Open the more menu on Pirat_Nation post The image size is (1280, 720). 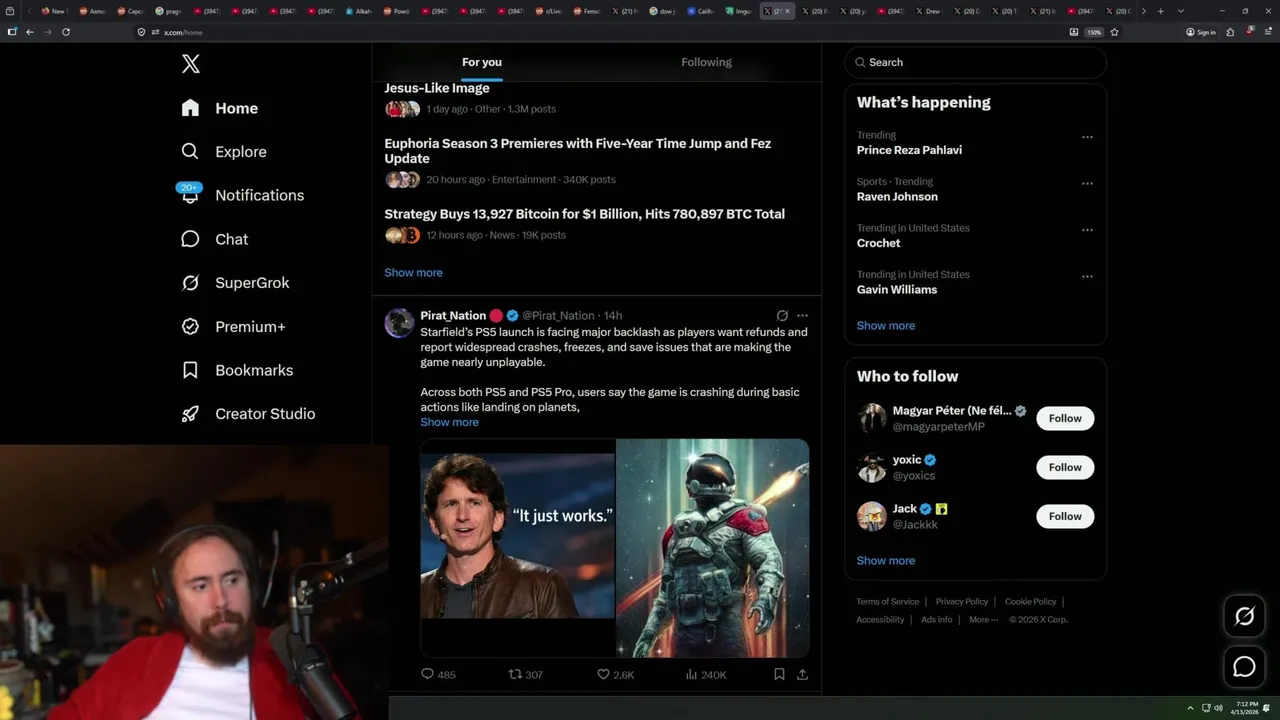pyautogui.click(x=802, y=315)
